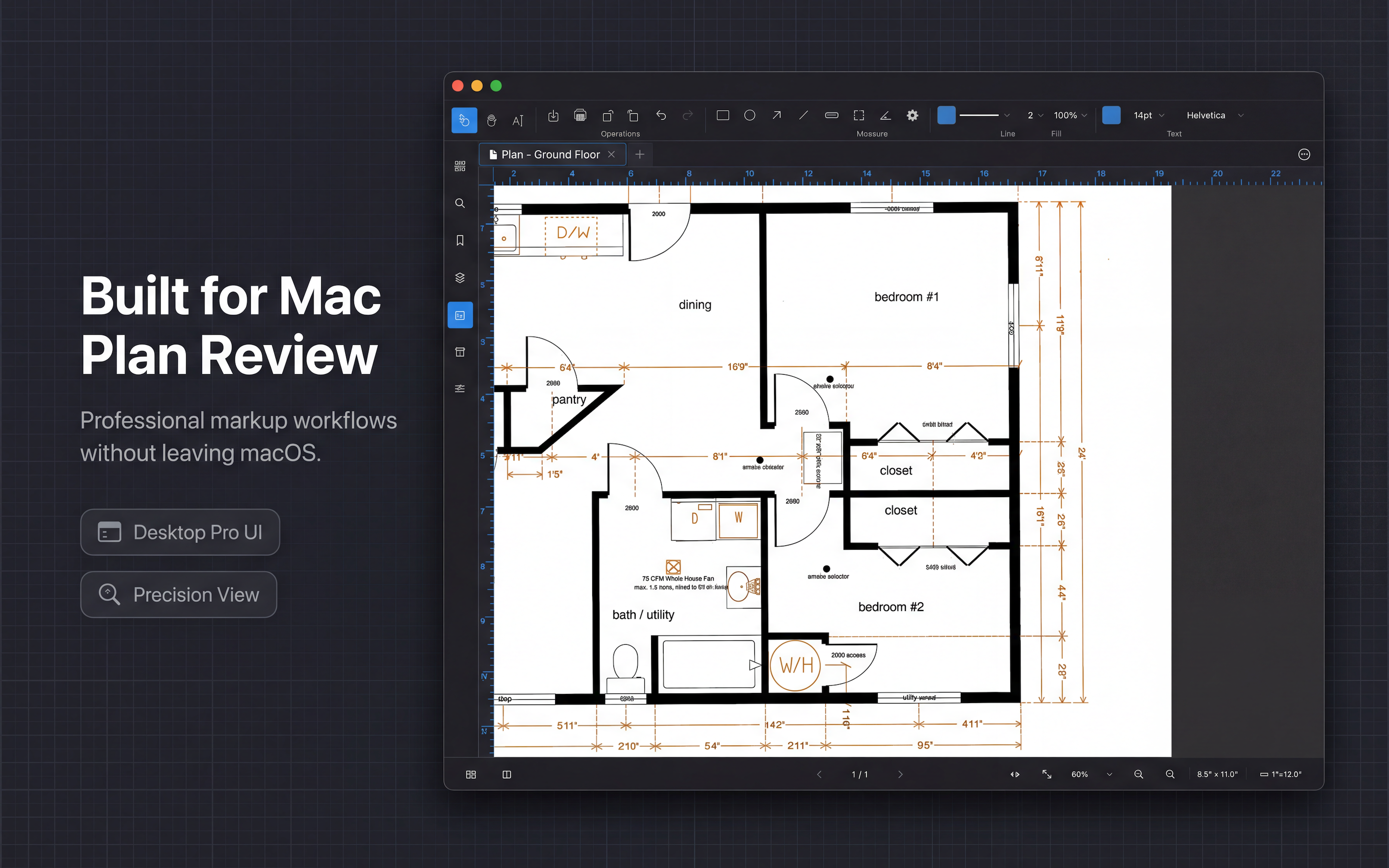Viewport: 1389px width, 868px height.
Task: Redo the last action
Action: (688, 115)
